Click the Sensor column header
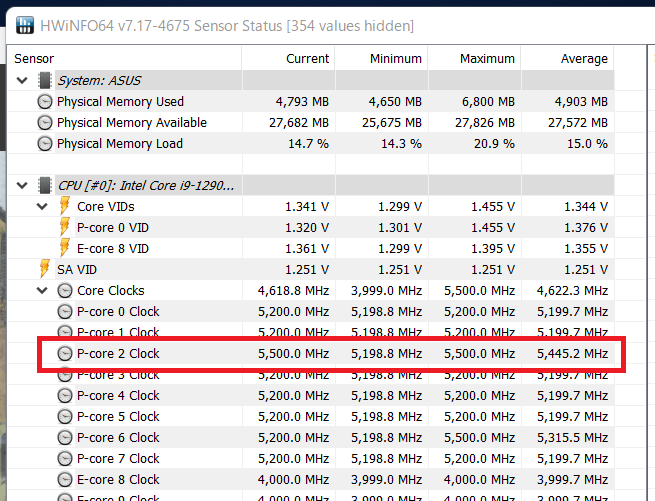The image size is (655, 501). point(124,58)
